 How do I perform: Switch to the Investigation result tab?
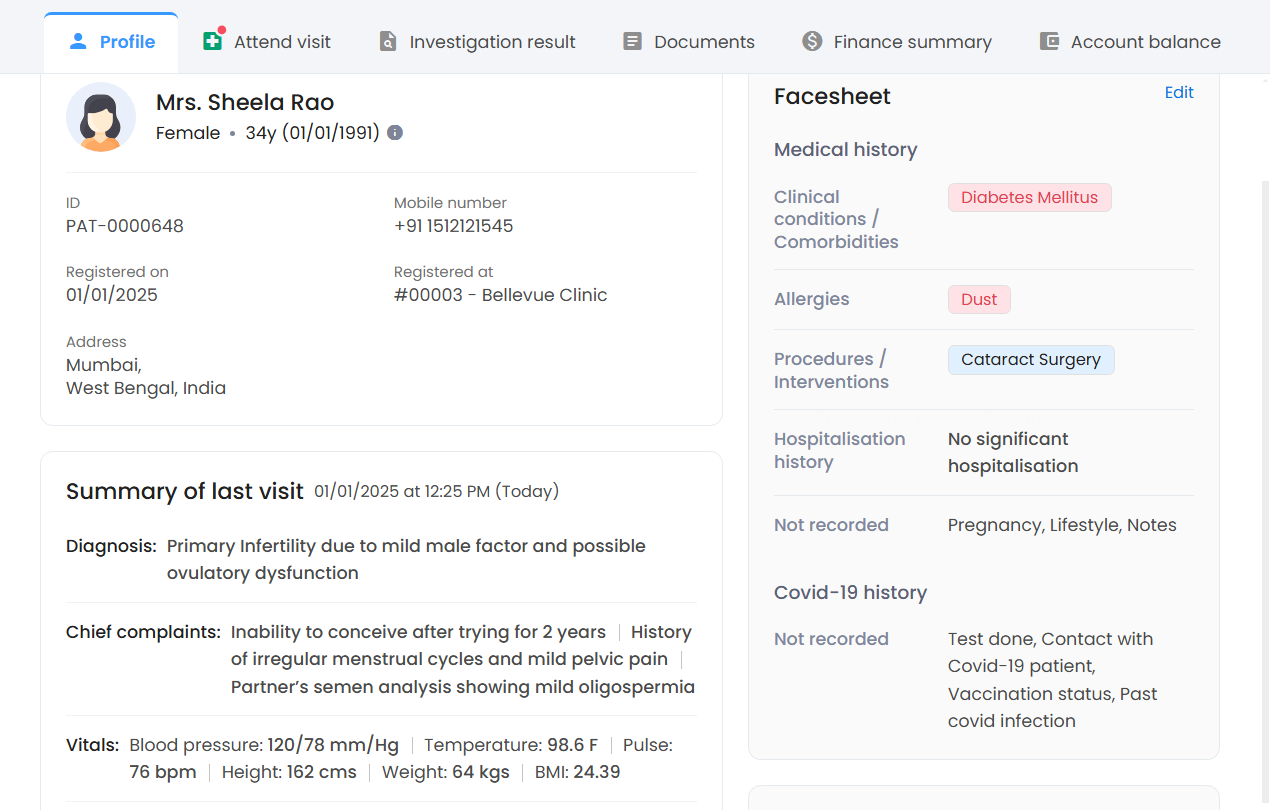[492, 42]
